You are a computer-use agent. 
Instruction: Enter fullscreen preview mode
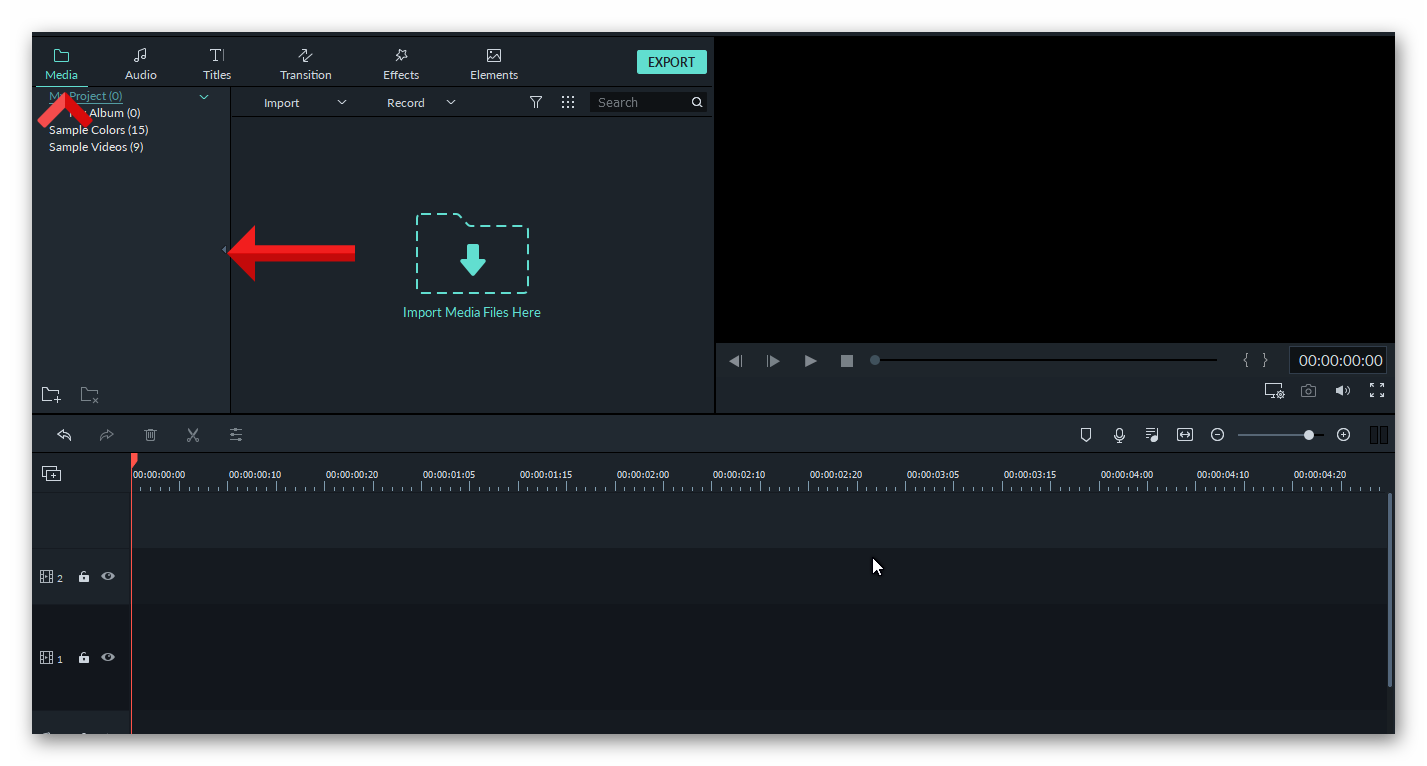point(1377,391)
